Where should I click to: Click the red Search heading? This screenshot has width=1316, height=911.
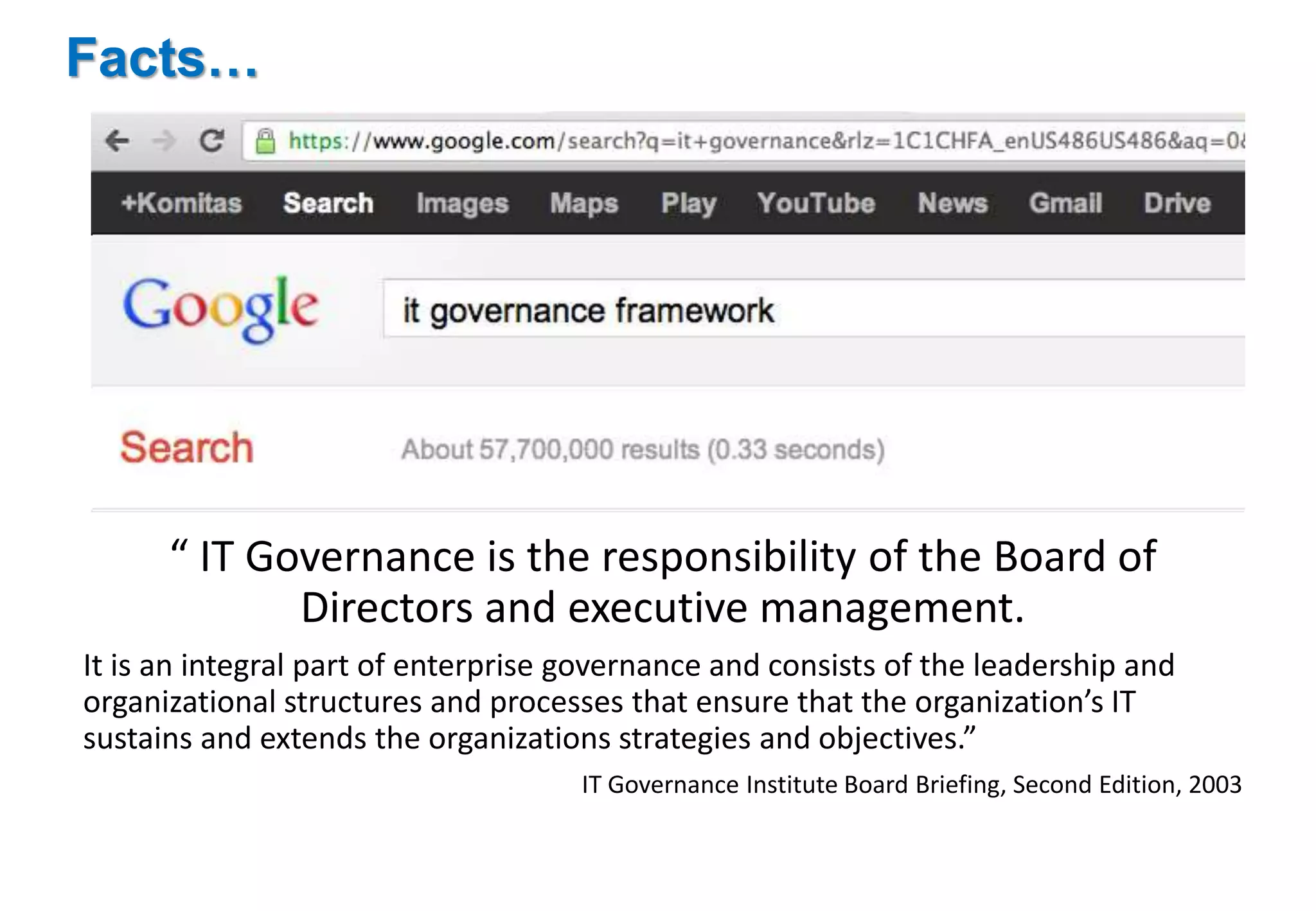187,447
